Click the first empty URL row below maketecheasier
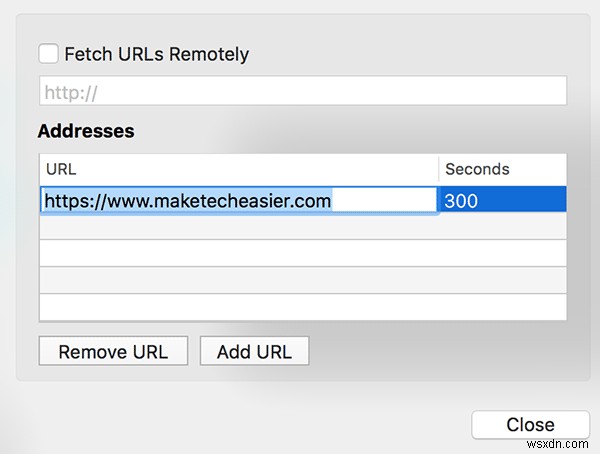This screenshot has height=454, width=600. [238, 227]
